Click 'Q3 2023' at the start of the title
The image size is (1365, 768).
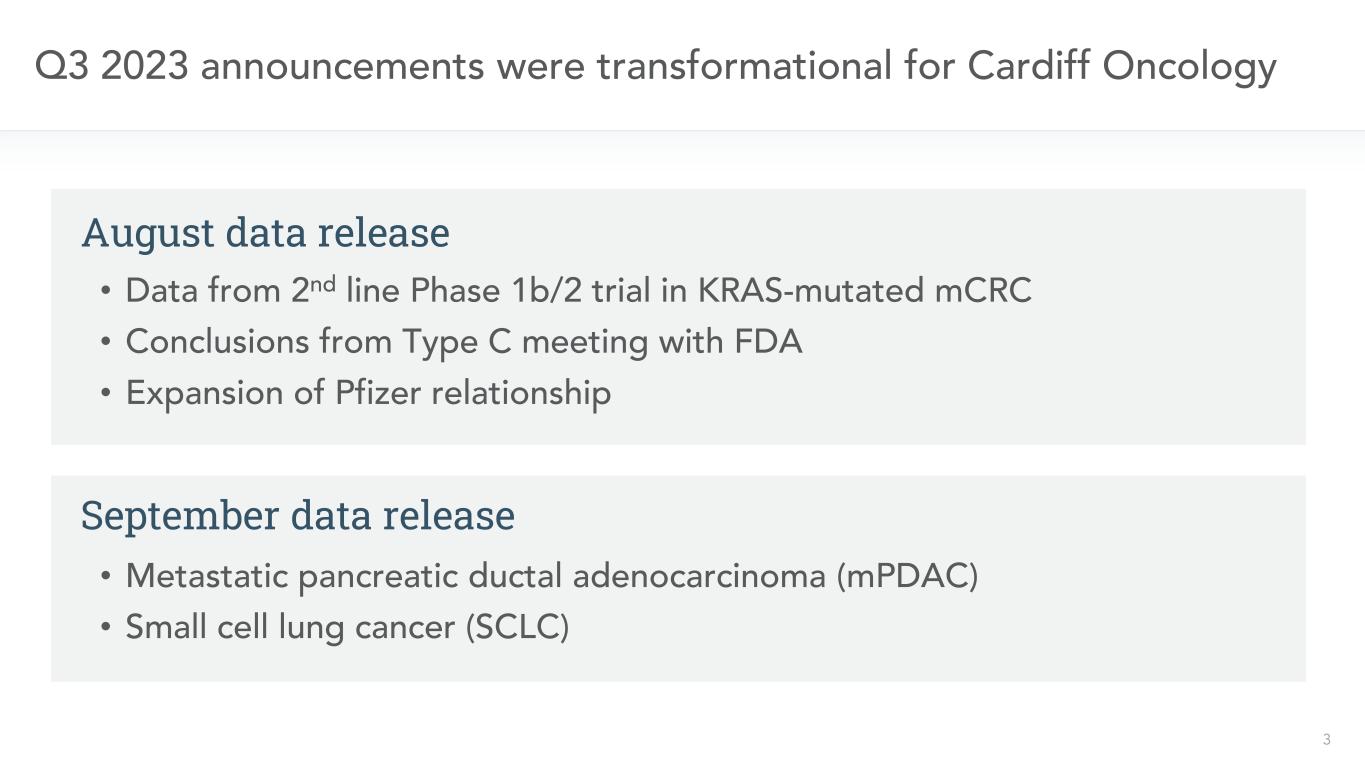112,67
